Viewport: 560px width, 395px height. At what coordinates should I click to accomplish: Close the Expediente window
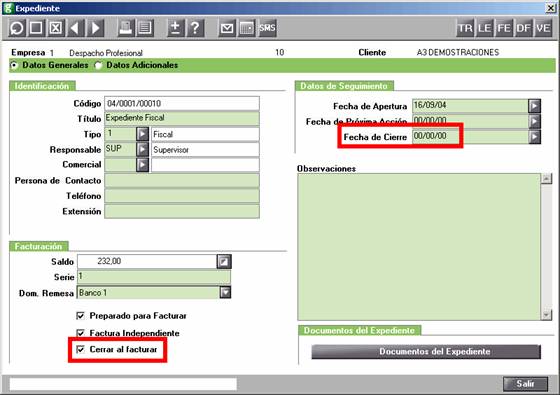click(x=551, y=8)
